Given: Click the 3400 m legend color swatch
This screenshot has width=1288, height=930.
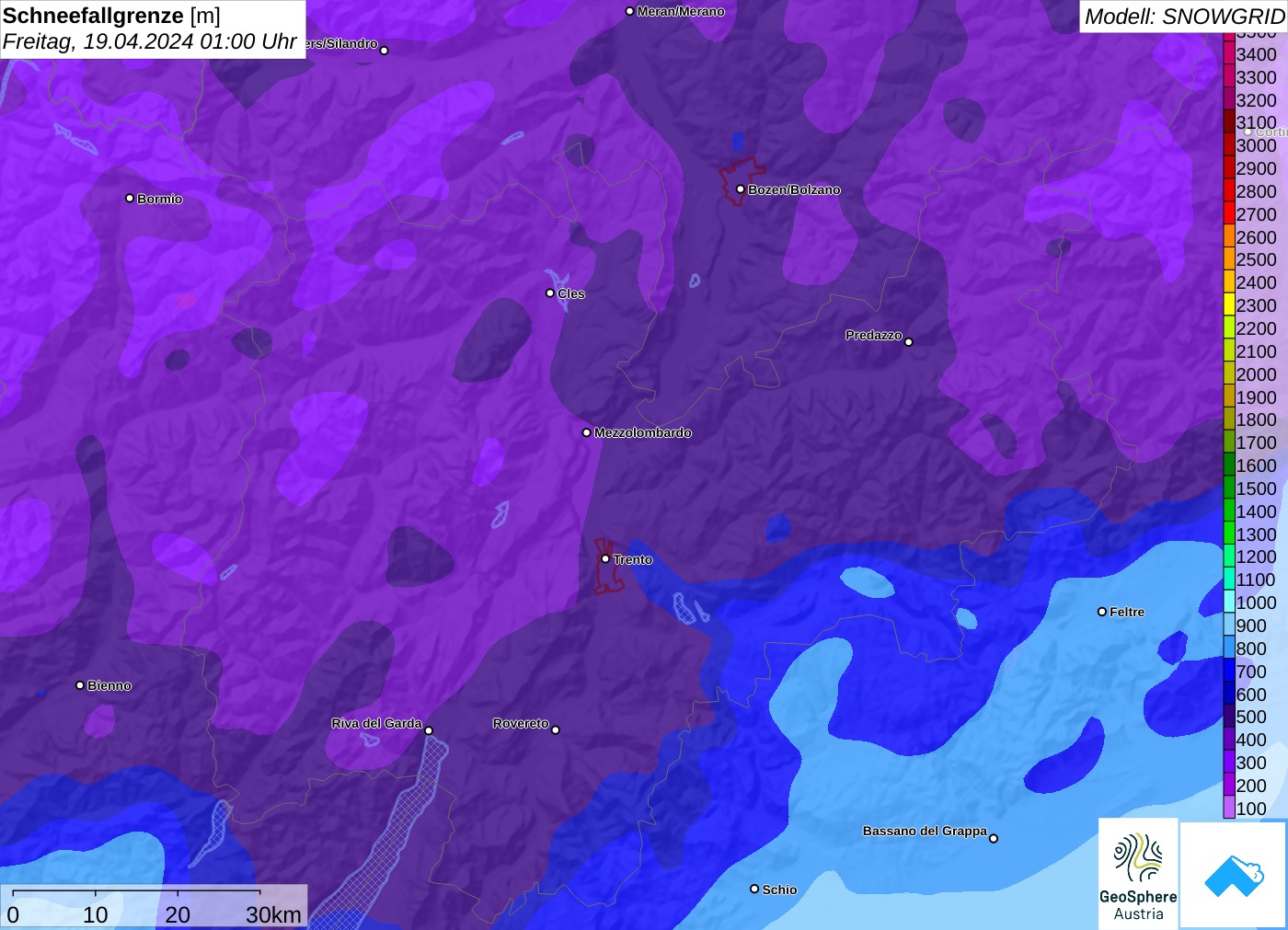Looking at the screenshot, I should tap(1229, 54).
